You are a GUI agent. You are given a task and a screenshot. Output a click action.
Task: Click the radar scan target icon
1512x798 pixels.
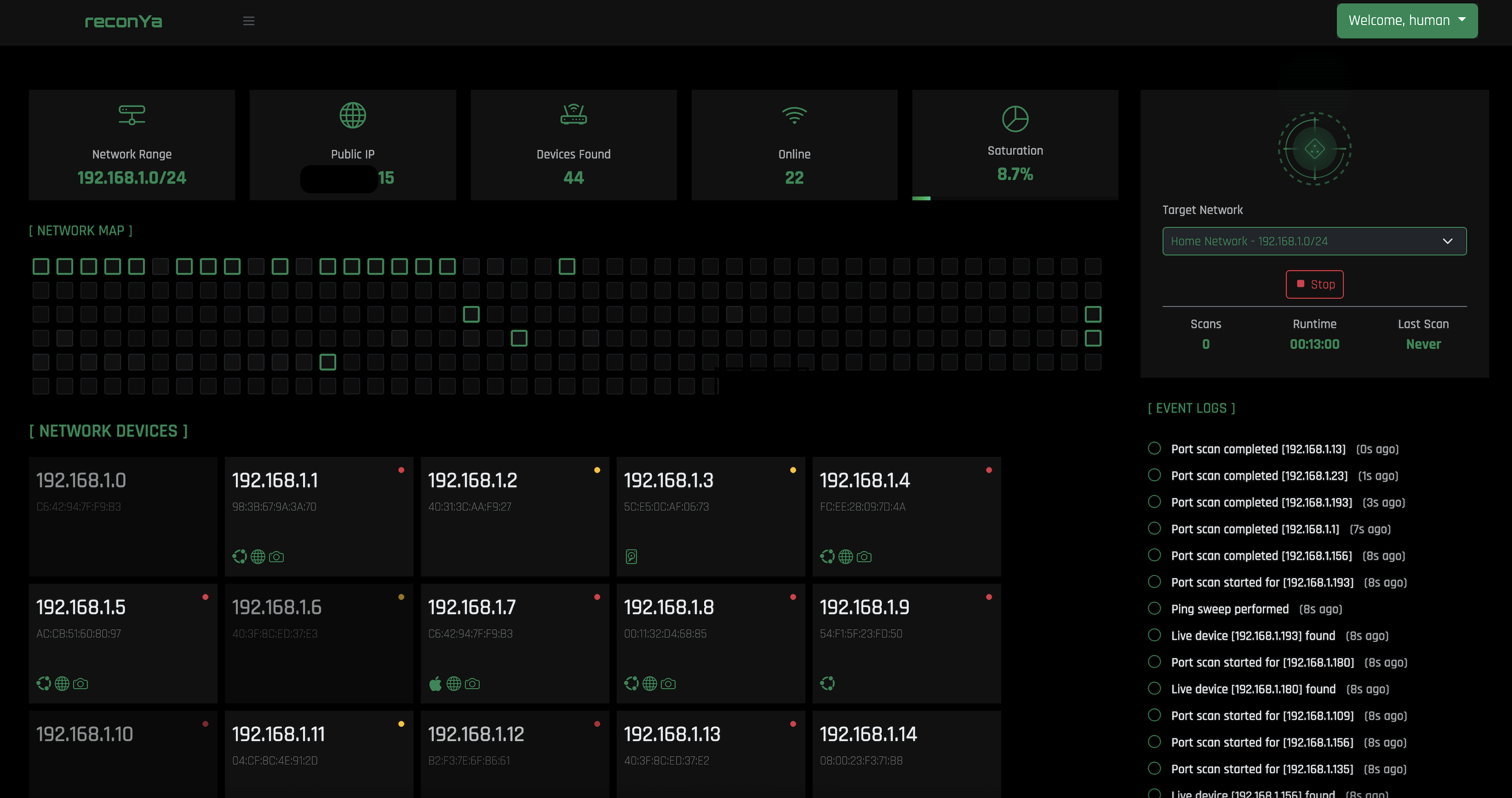click(1314, 149)
